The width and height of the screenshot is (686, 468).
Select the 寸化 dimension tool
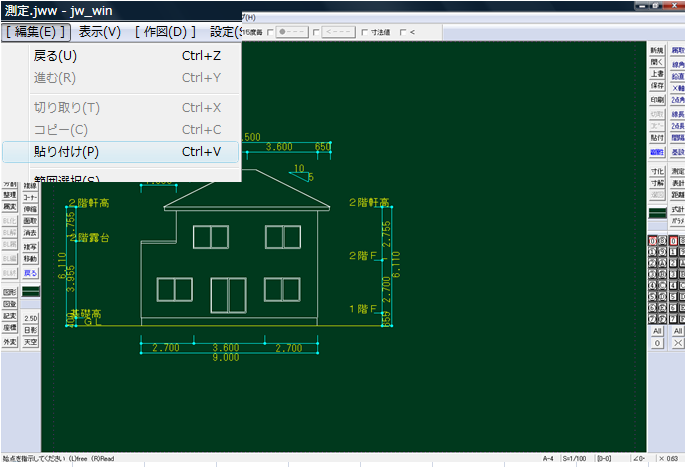pyautogui.click(x=656, y=172)
